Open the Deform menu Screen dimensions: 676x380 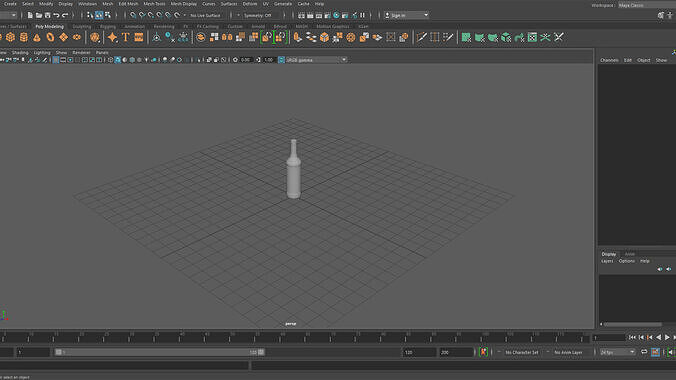click(x=250, y=4)
